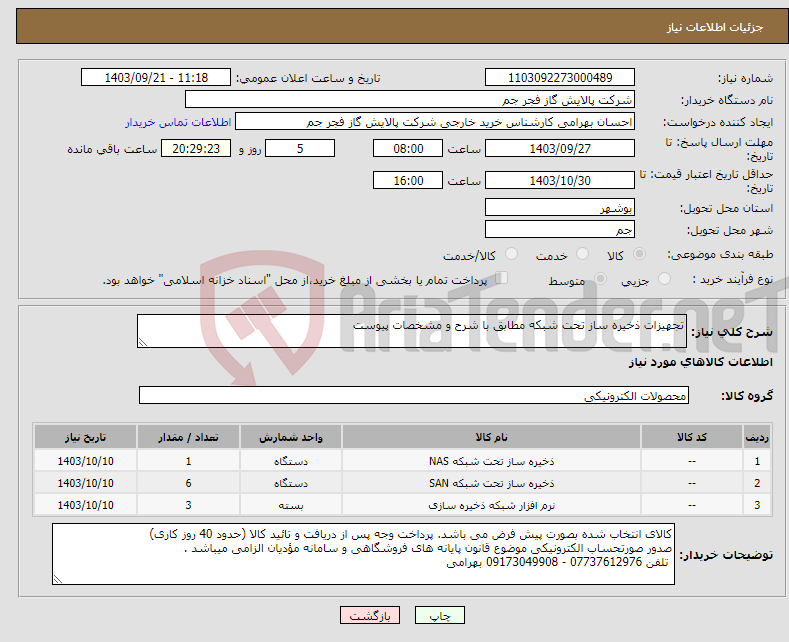The image size is (789, 642).
Task: Select the خدمت radio button
Action: coord(582,254)
